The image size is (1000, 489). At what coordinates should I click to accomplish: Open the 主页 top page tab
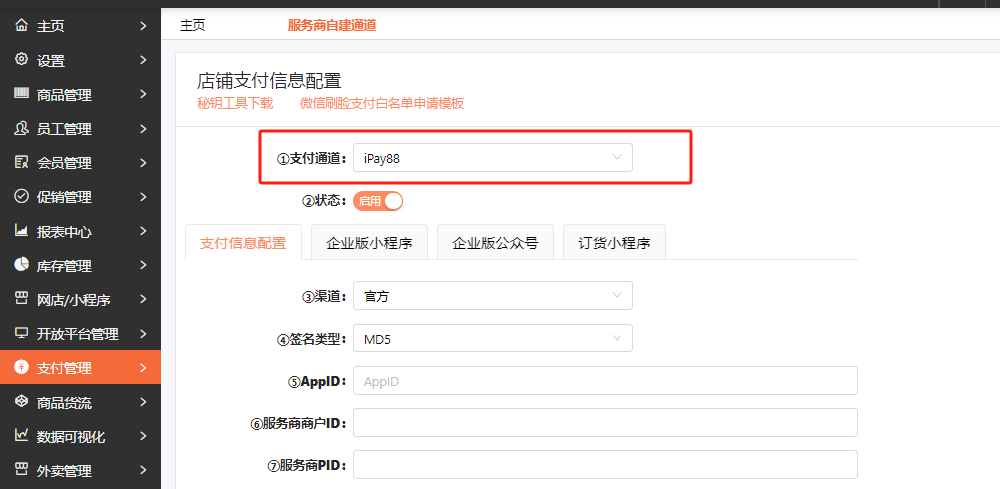coord(193,26)
